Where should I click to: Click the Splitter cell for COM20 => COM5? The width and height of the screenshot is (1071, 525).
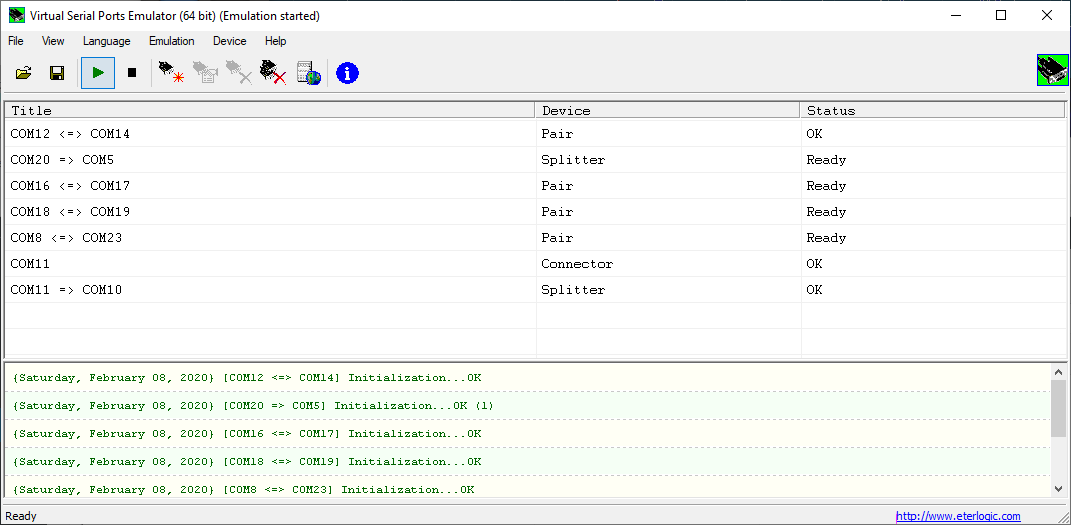click(x=668, y=160)
